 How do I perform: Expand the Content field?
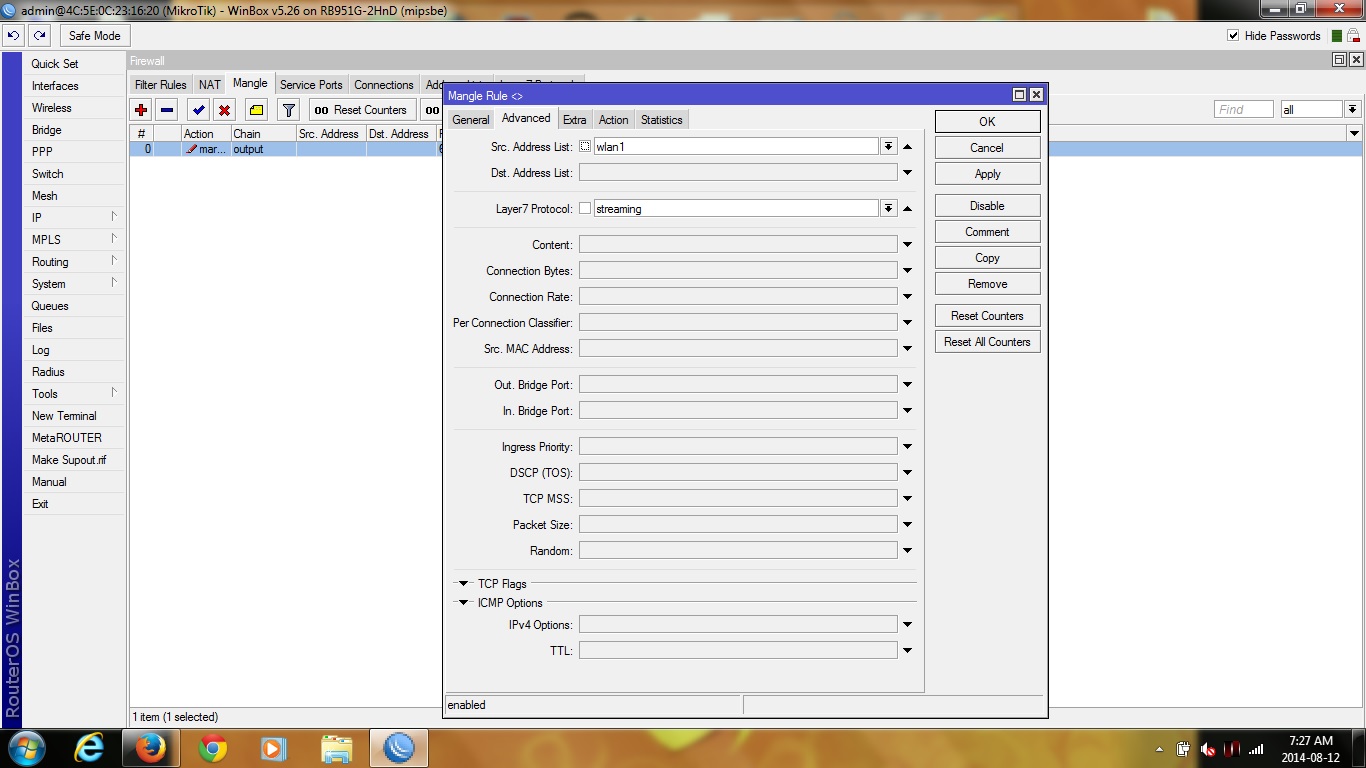[x=907, y=245]
